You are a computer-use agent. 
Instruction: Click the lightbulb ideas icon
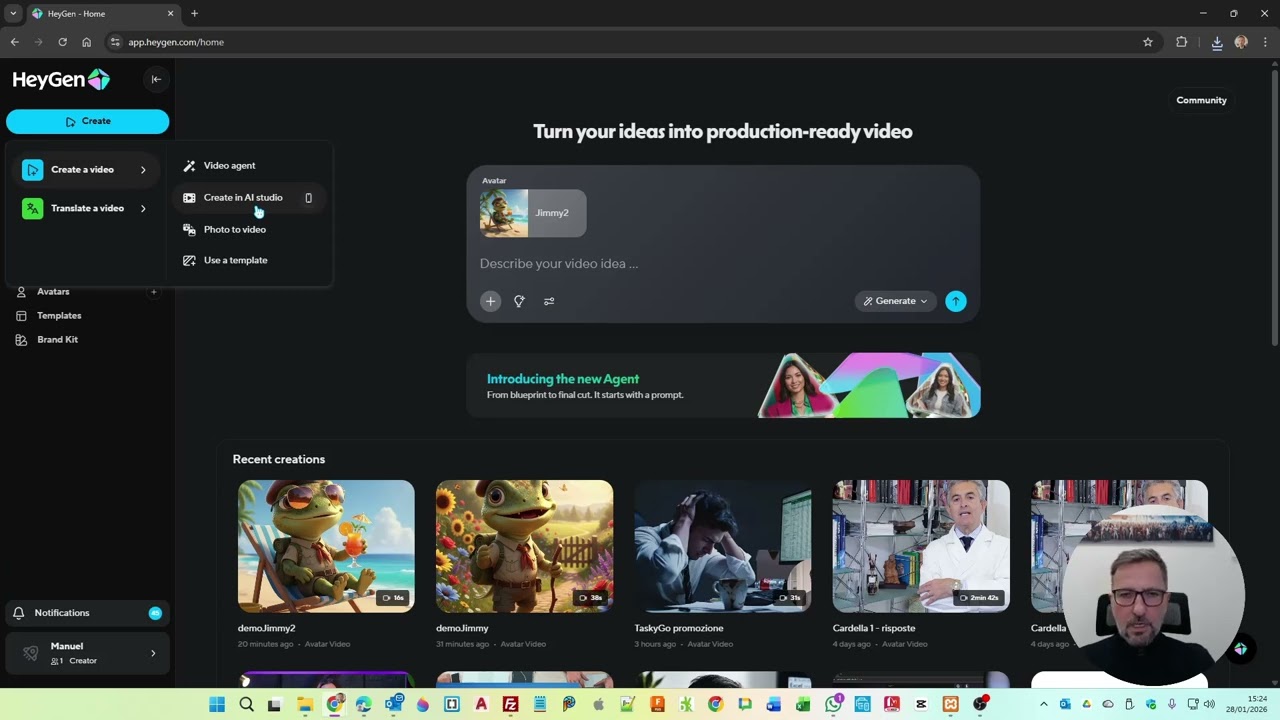click(x=519, y=301)
